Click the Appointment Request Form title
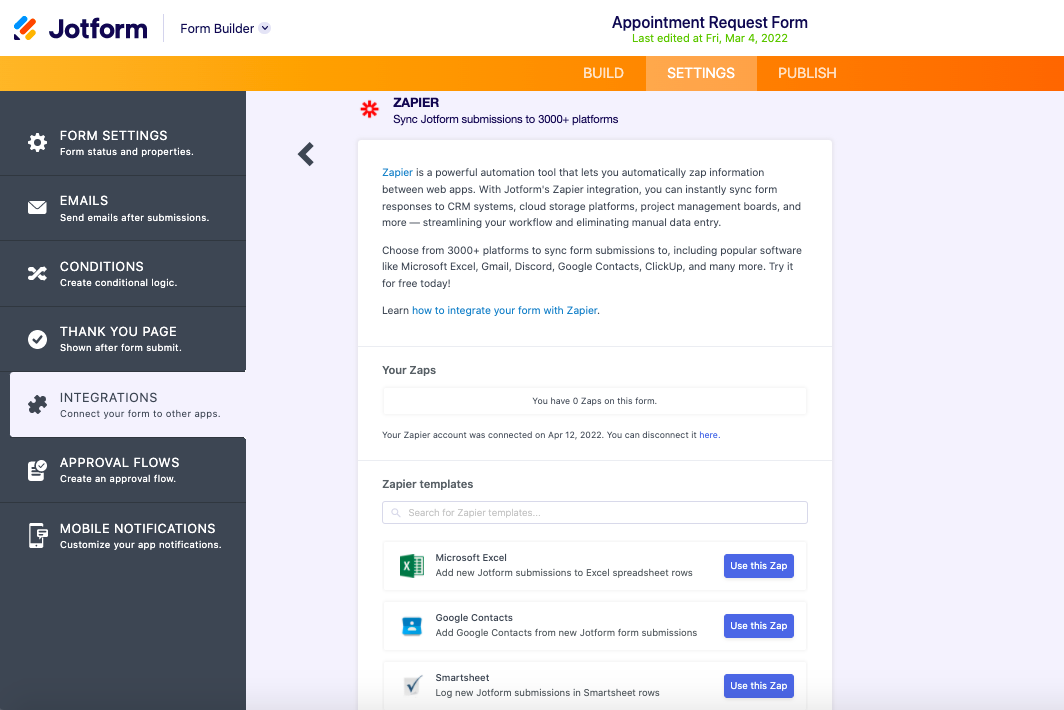Viewport: 1064px width, 710px height. click(710, 22)
